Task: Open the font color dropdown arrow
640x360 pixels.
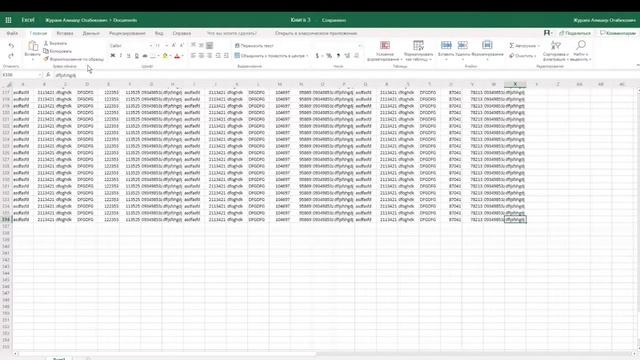Action: (x=182, y=56)
